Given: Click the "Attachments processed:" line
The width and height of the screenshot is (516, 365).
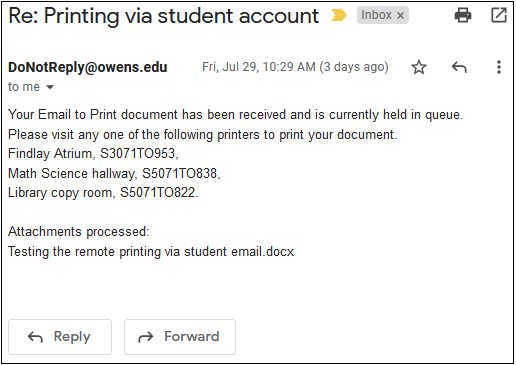Looking at the screenshot, I should pos(79,232).
